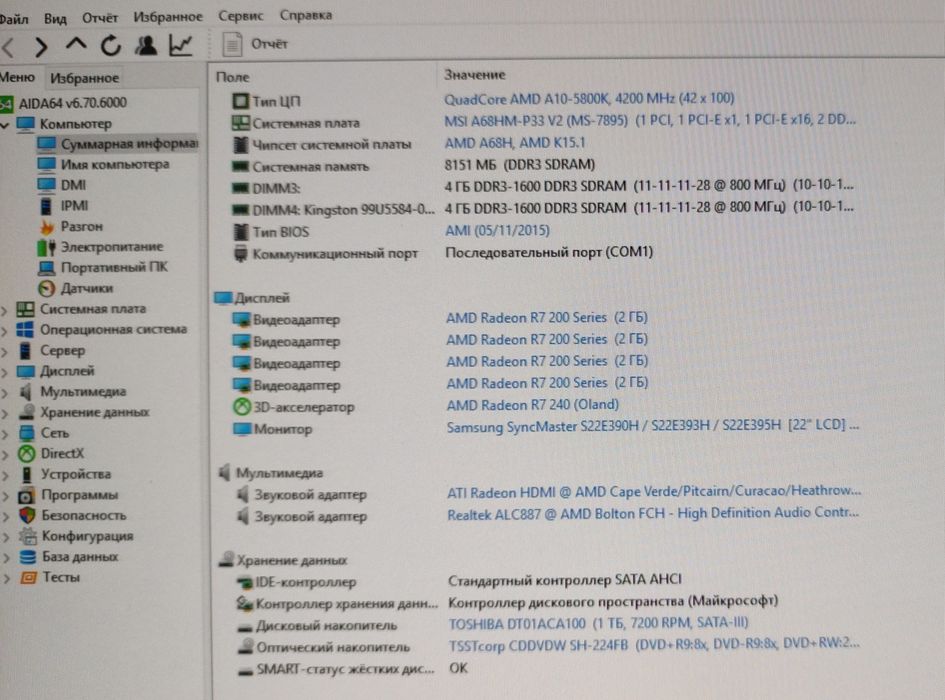Click the Разгон flame icon
The image size is (945, 700).
coord(46,227)
